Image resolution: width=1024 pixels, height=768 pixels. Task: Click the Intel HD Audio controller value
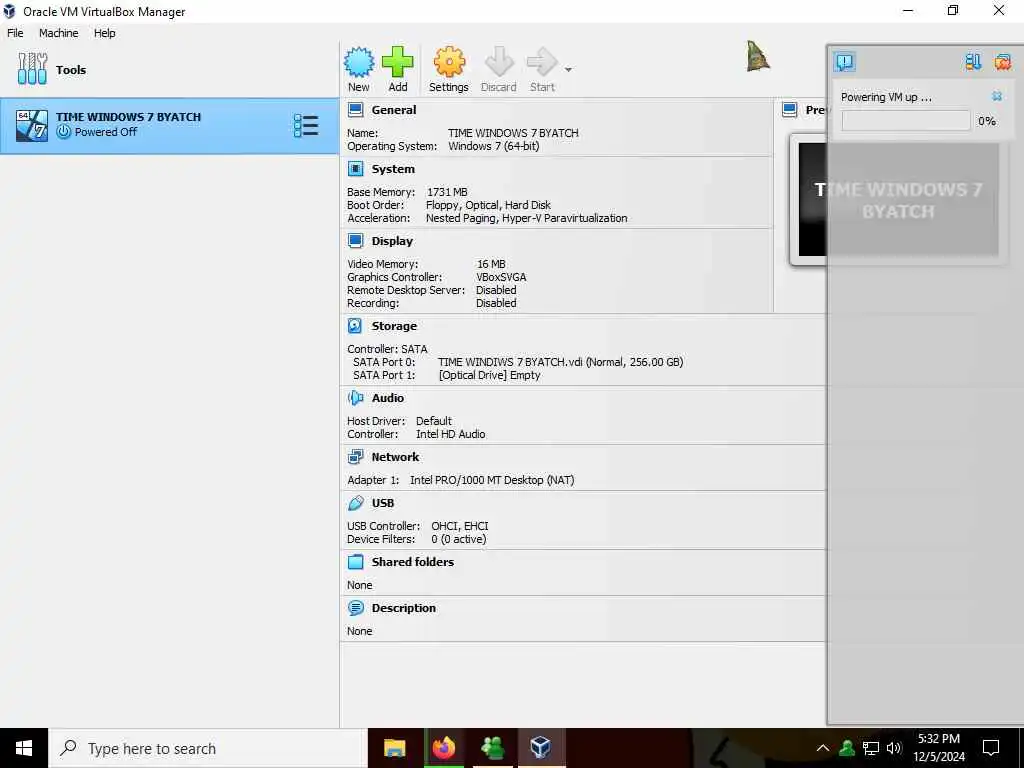[x=451, y=434]
